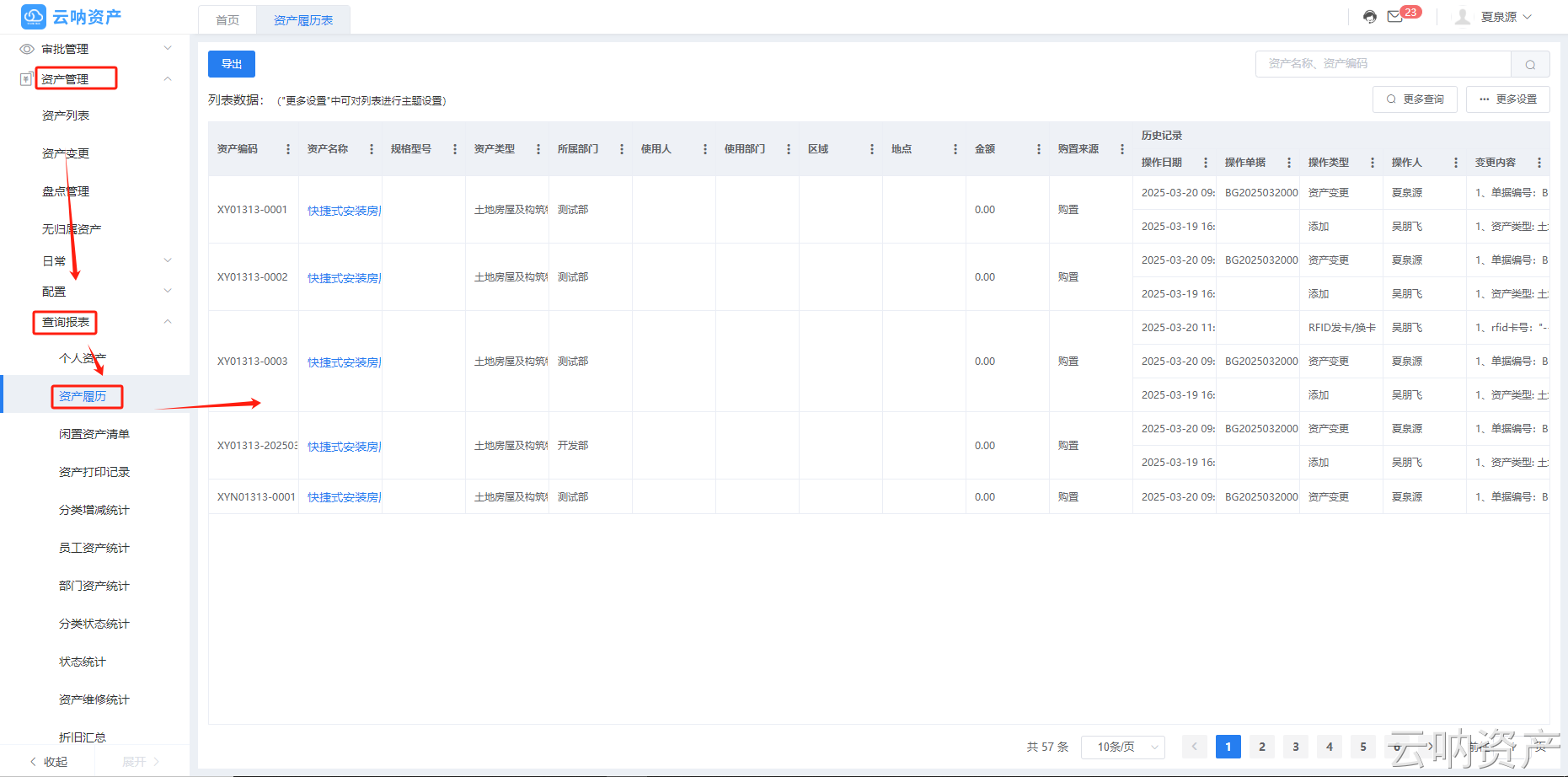1568x777 pixels.
Task: Open column menu for 操作人
Action: click(1456, 163)
